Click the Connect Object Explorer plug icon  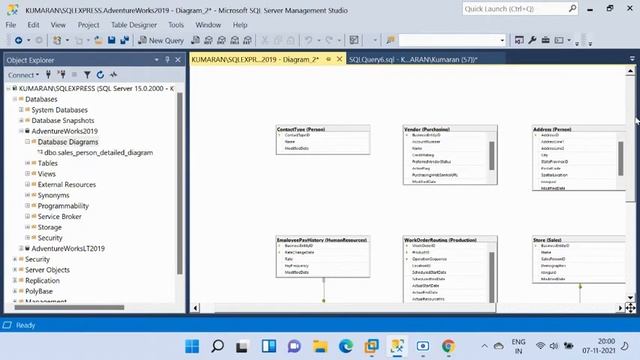coord(49,75)
